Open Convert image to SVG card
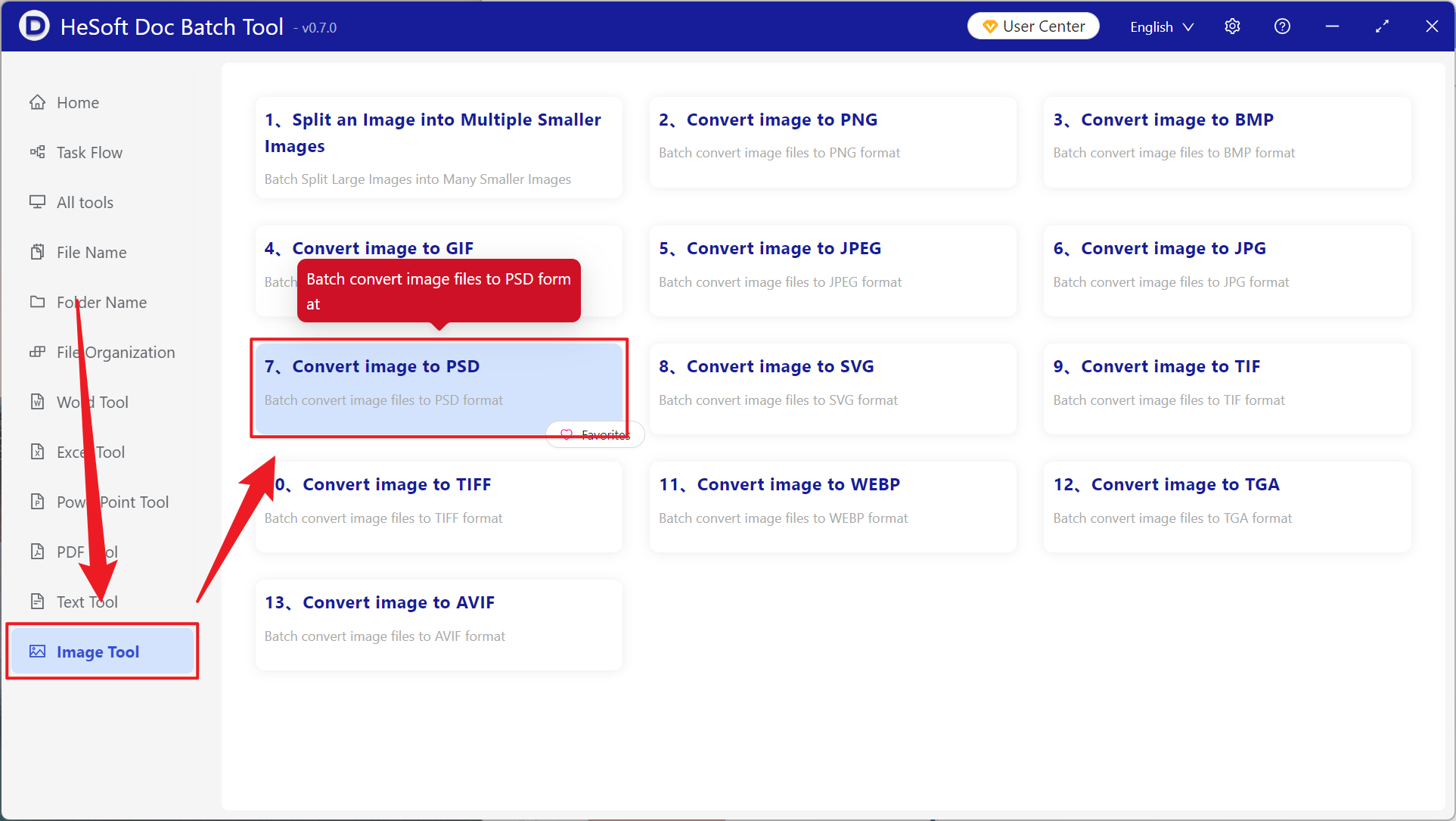This screenshot has width=1456, height=821. [833, 389]
